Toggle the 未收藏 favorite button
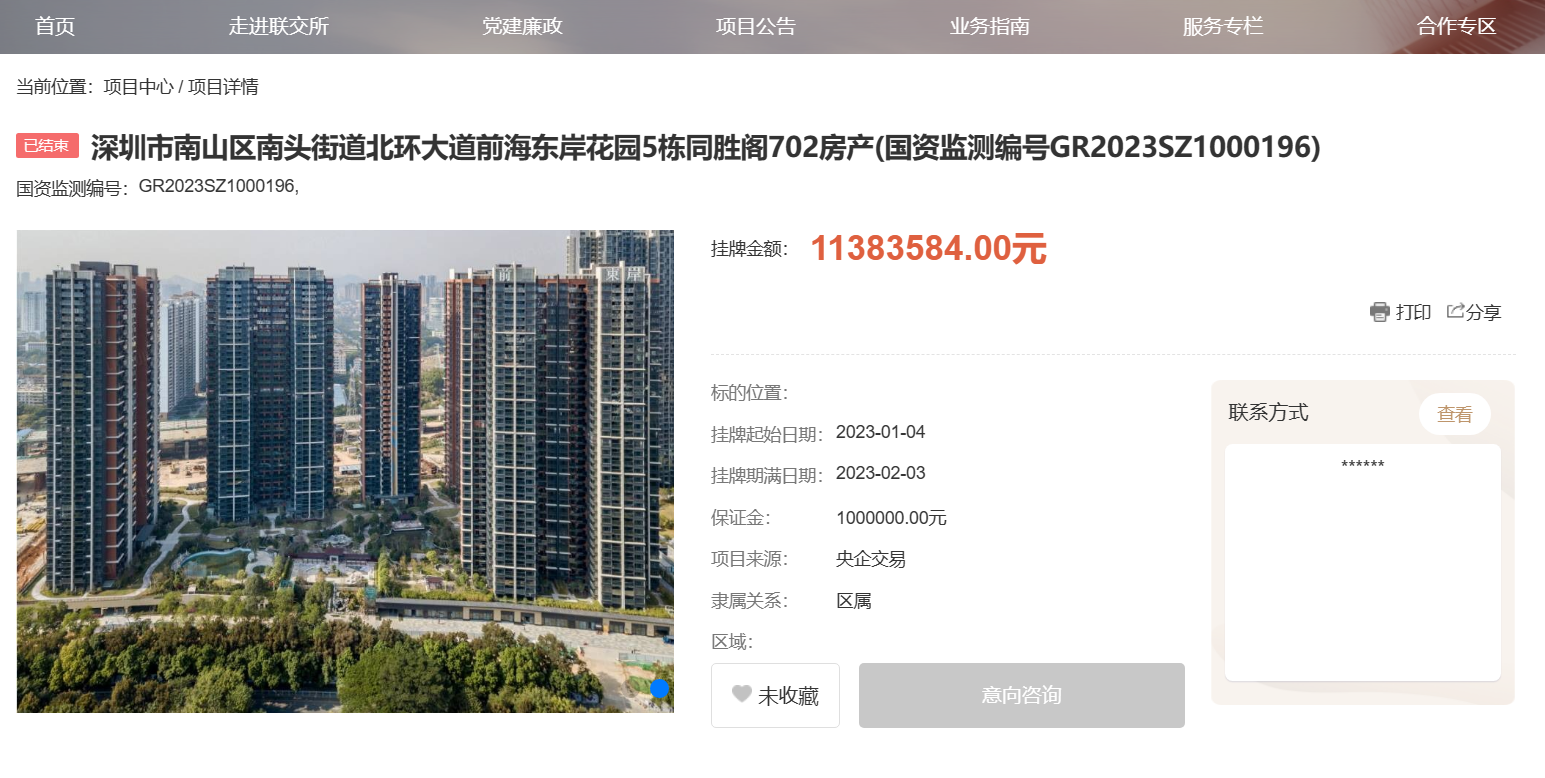The height and width of the screenshot is (778, 1545). coord(775,695)
